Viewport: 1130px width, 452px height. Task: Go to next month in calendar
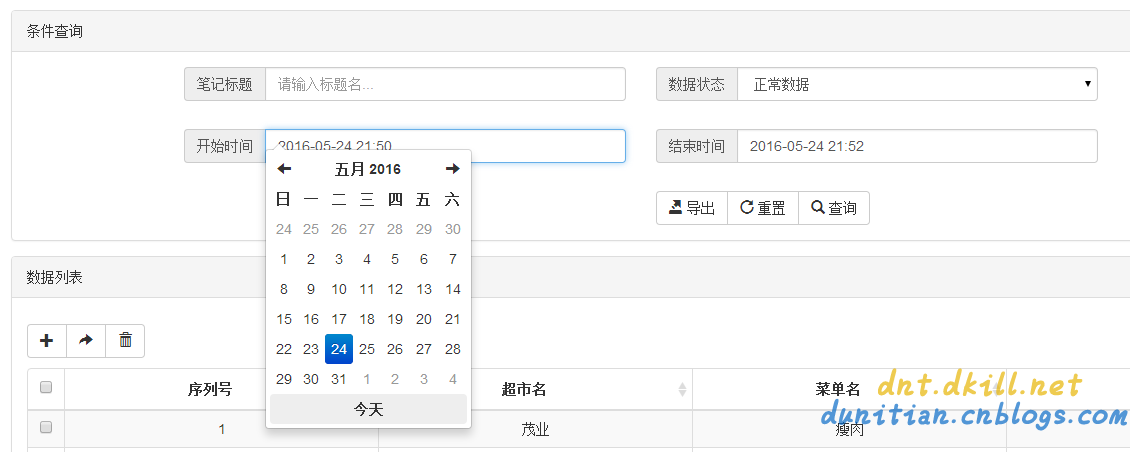pos(453,169)
